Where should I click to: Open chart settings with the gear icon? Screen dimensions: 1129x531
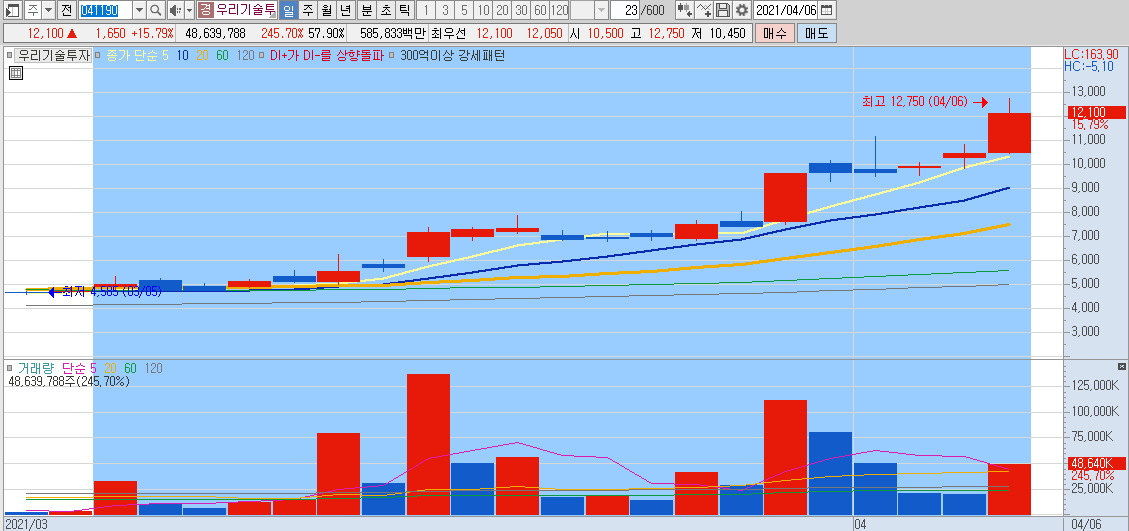click(742, 10)
